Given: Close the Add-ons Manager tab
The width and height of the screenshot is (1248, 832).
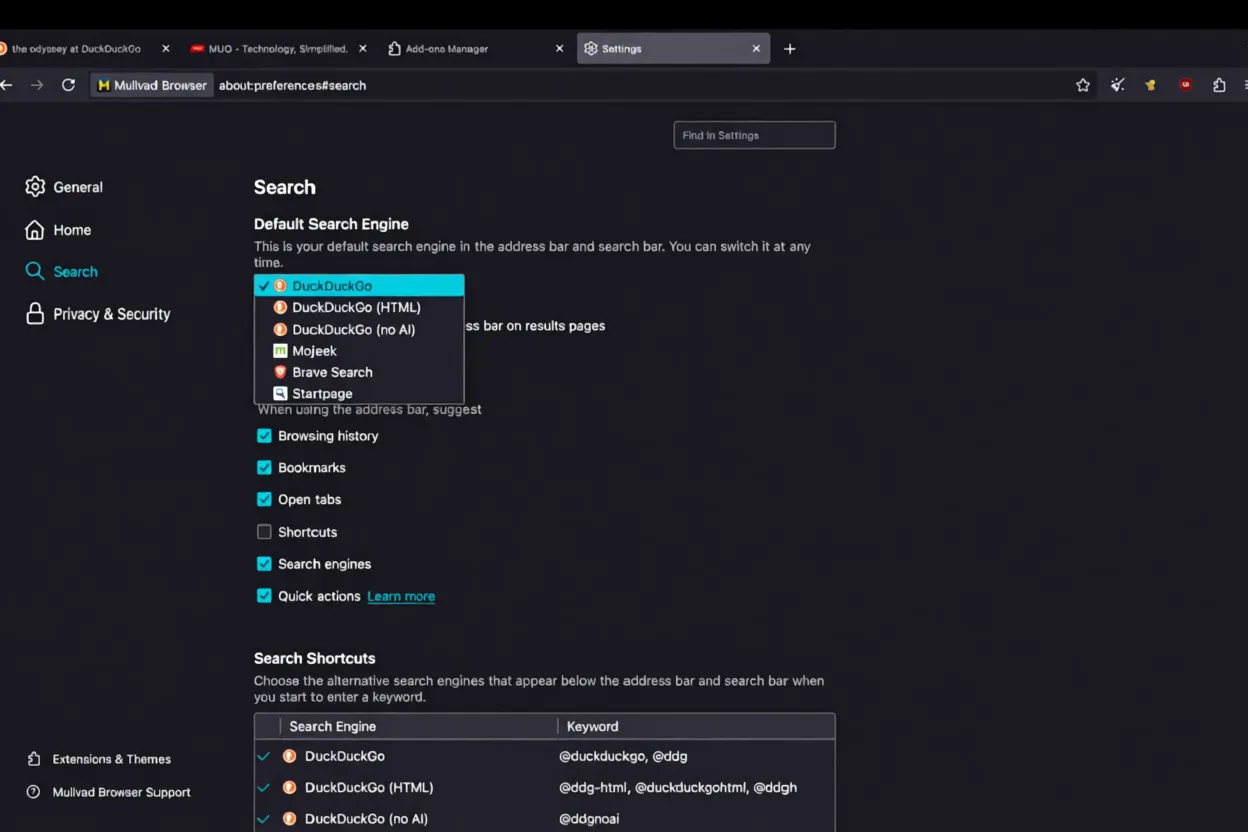Looking at the screenshot, I should pos(559,48).
